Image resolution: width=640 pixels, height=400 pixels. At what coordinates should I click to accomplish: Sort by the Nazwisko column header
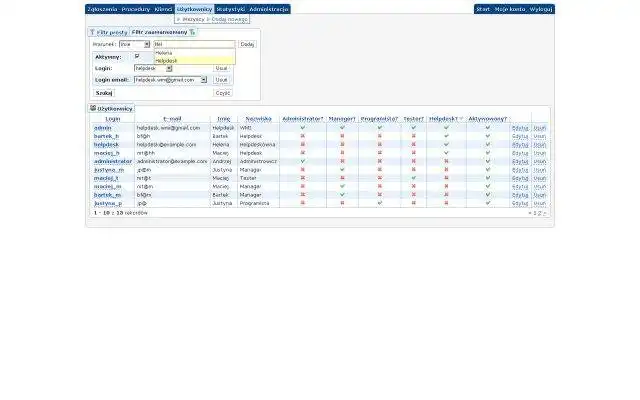tap(258, 119)
